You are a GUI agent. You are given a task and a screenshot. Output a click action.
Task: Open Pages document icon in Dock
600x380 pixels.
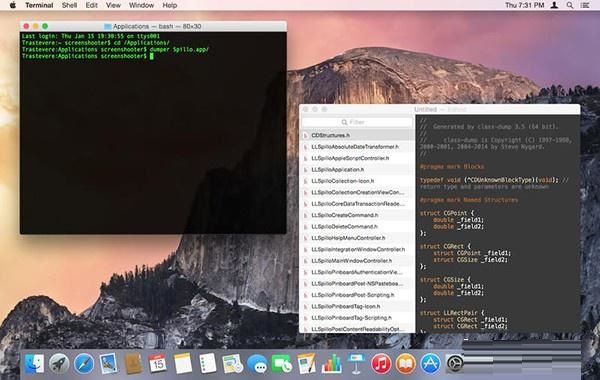pos(307,363)
